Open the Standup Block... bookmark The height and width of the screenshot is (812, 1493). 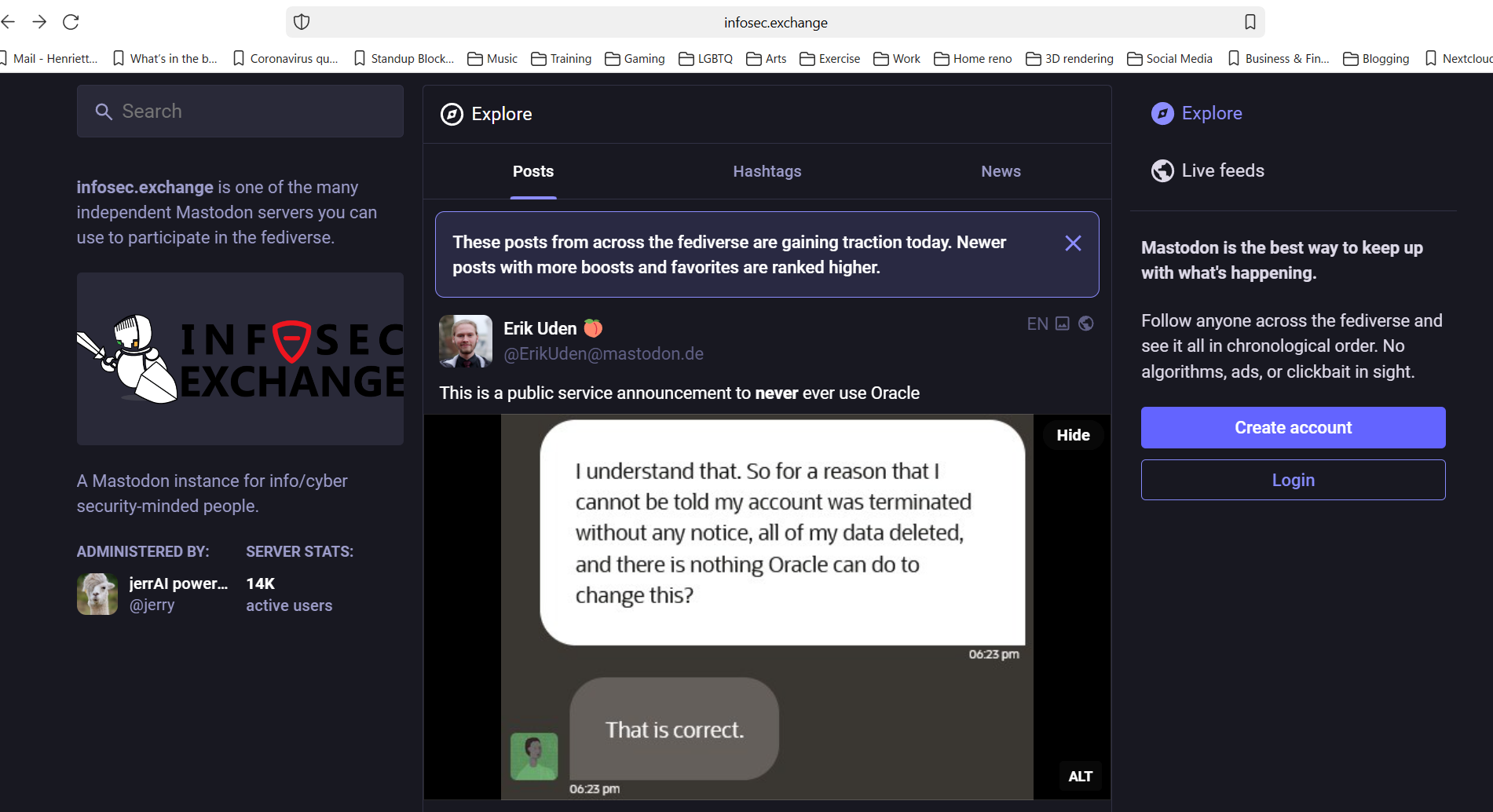(x=404, y=58)
